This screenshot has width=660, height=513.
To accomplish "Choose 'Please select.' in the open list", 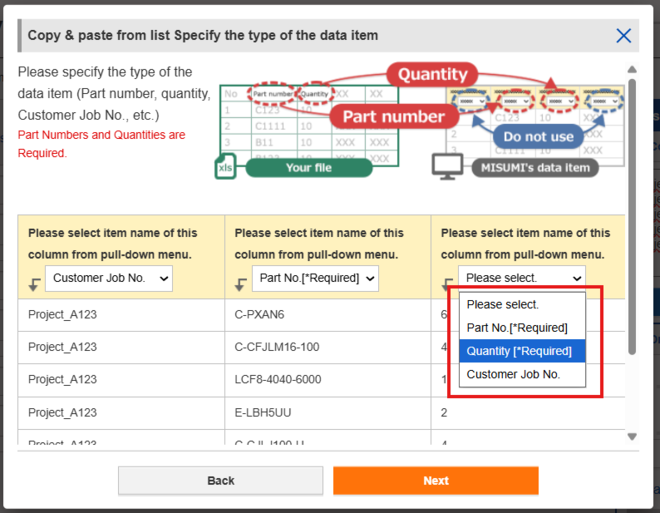I will click(522, 304).
